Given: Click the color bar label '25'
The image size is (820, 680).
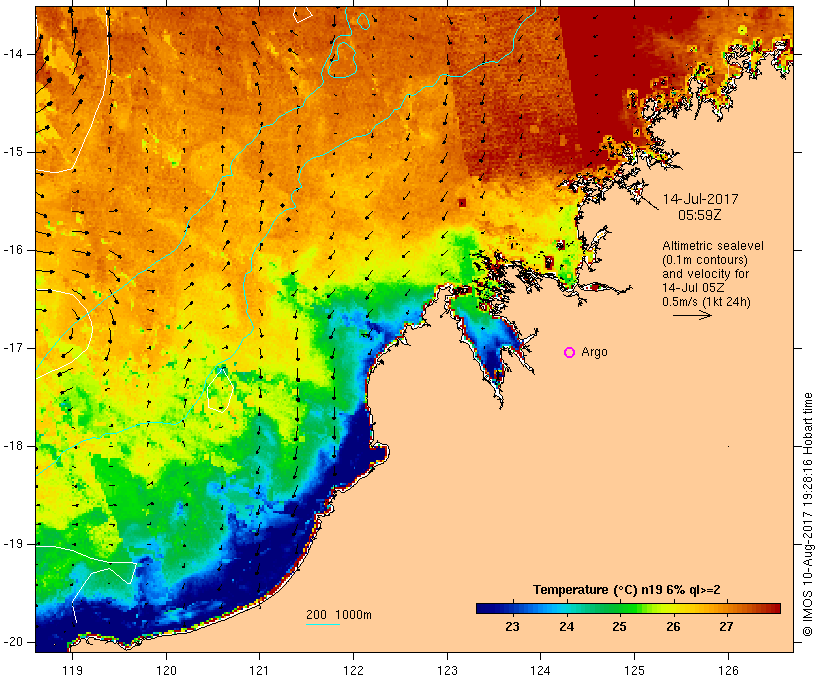Looking at the screenshot, I should pyautogui.click(x=620, y=627).
